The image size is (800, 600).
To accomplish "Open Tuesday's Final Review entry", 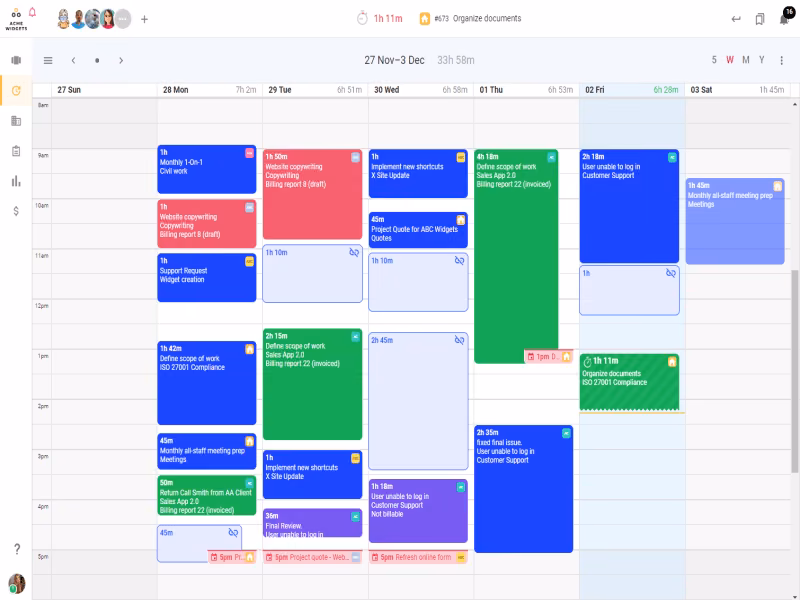I will tap(312, 523).
